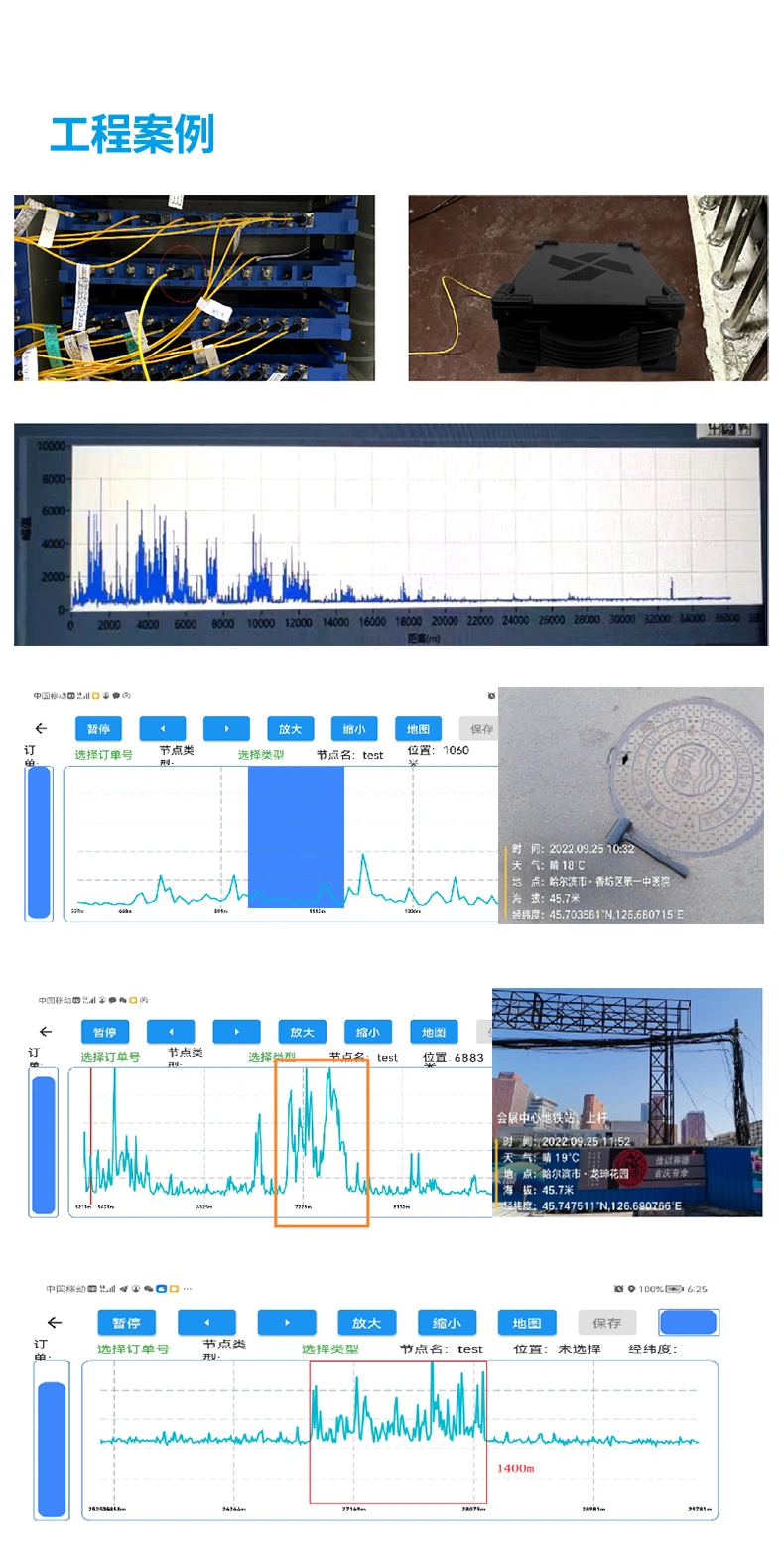Tap right arrow button in 1400m chart screen

pyautogui.click(x=287, y=1323)
